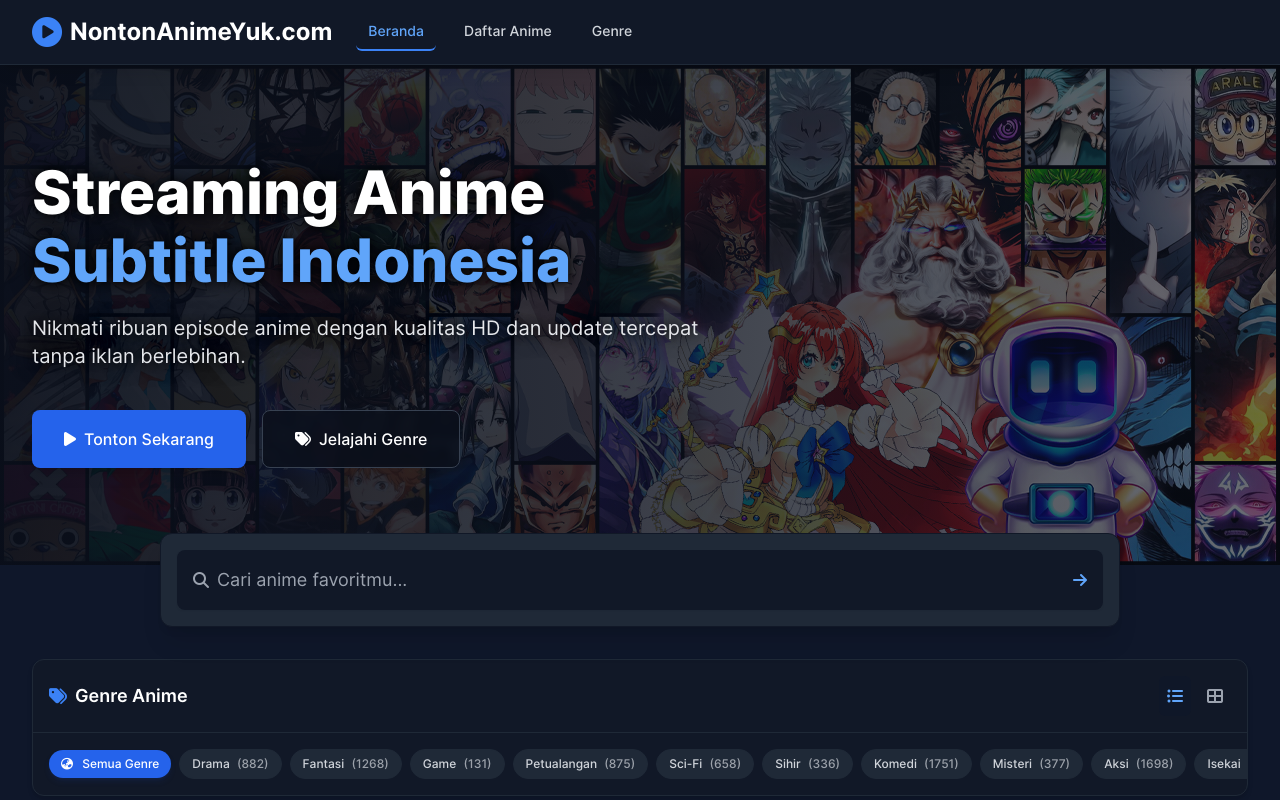
Task: Open the NontonAnimeYuk.com site title
Action: coord(201,32)
